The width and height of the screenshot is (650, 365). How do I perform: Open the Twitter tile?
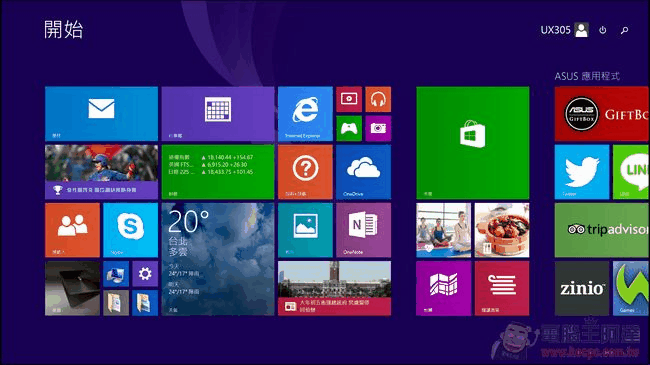(582, 172)
